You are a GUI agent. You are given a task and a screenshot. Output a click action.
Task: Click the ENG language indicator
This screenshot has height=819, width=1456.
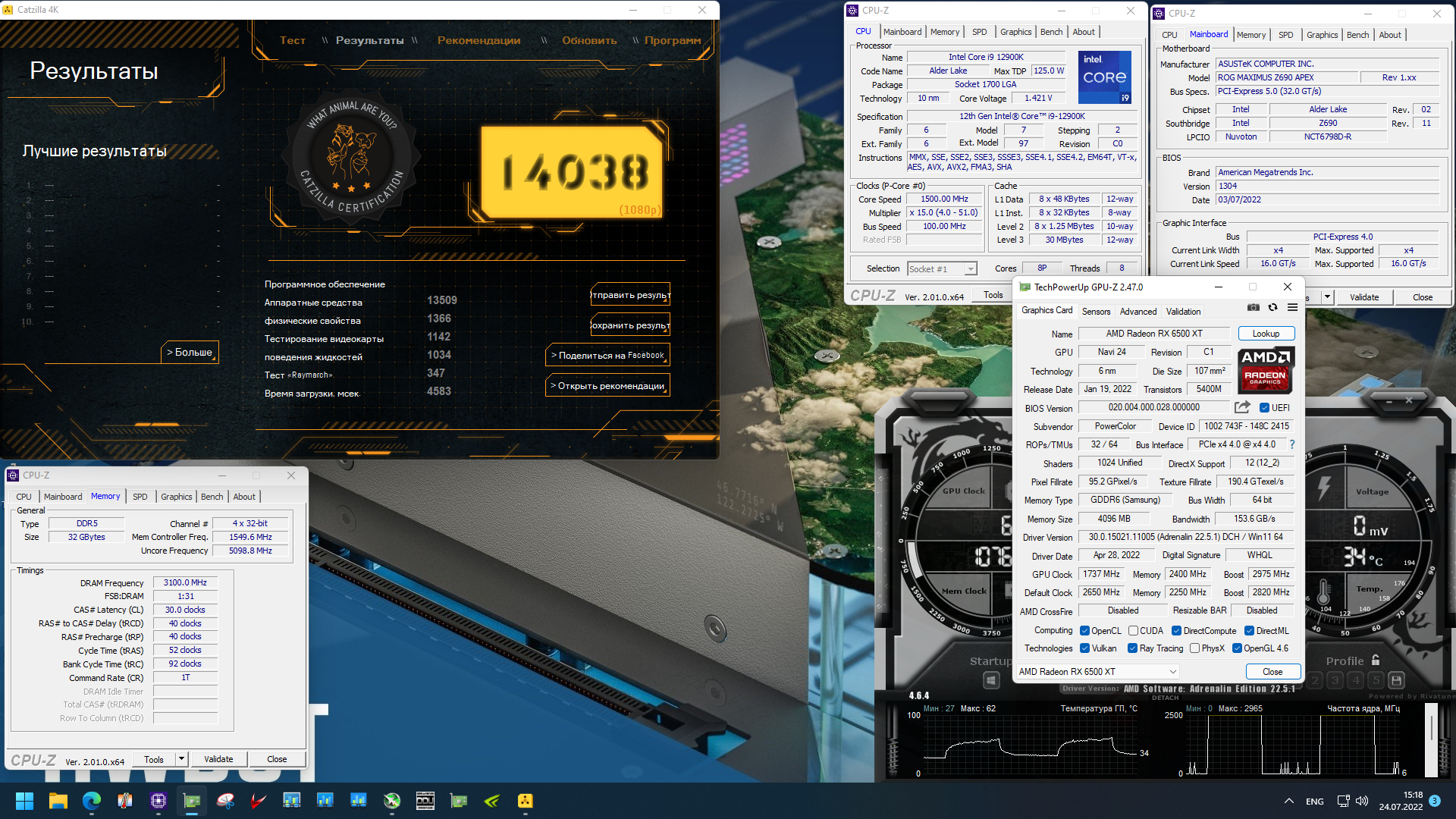click(x=1315, y=802)
